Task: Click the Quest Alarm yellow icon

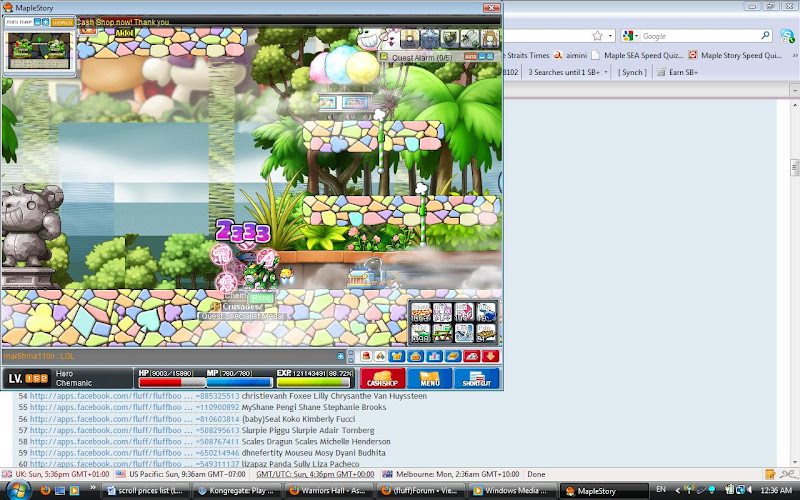Action: pyautogui.click(x=384, y=57)
